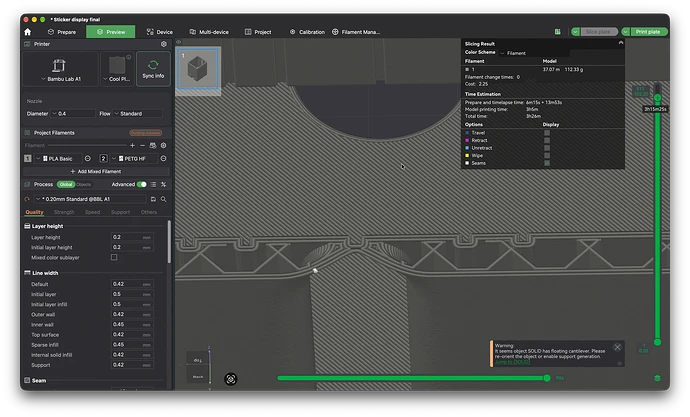
Task: Edit PLA Basic filament preset icon
Action: [x=88, y=158]
